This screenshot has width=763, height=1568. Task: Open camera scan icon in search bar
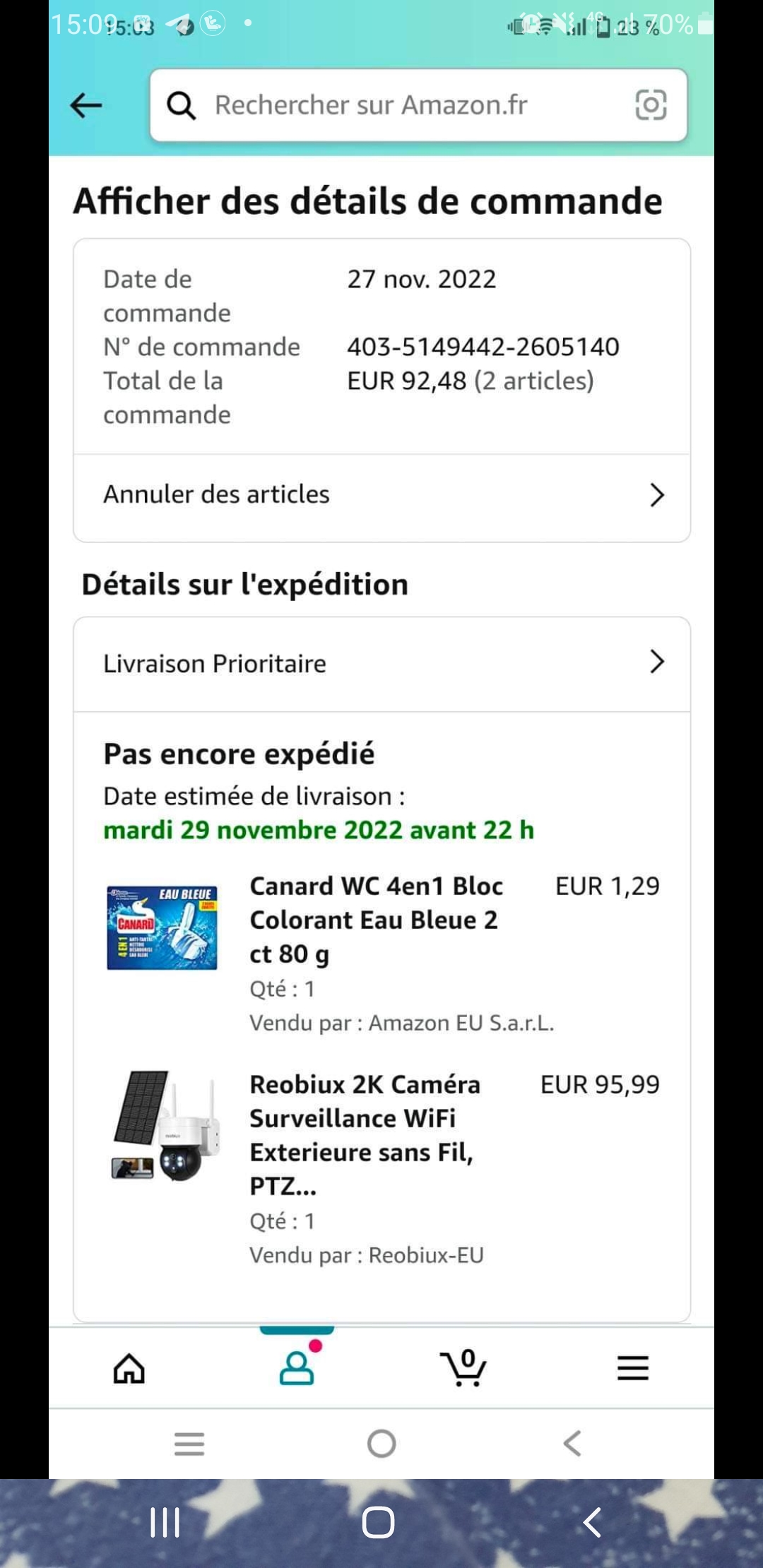651,105
